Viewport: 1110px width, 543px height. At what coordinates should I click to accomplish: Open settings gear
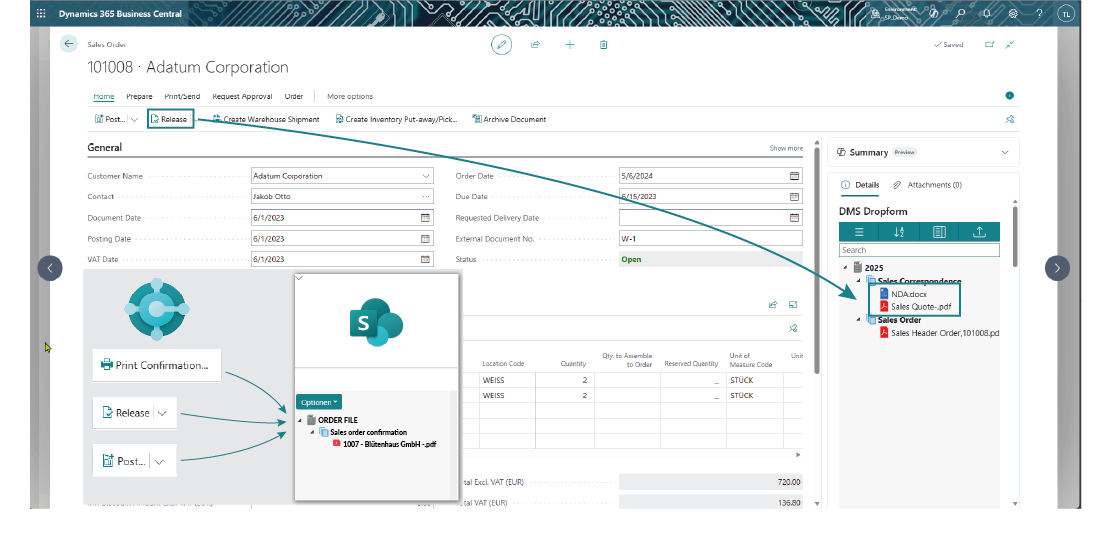(x=1013, y=13)
